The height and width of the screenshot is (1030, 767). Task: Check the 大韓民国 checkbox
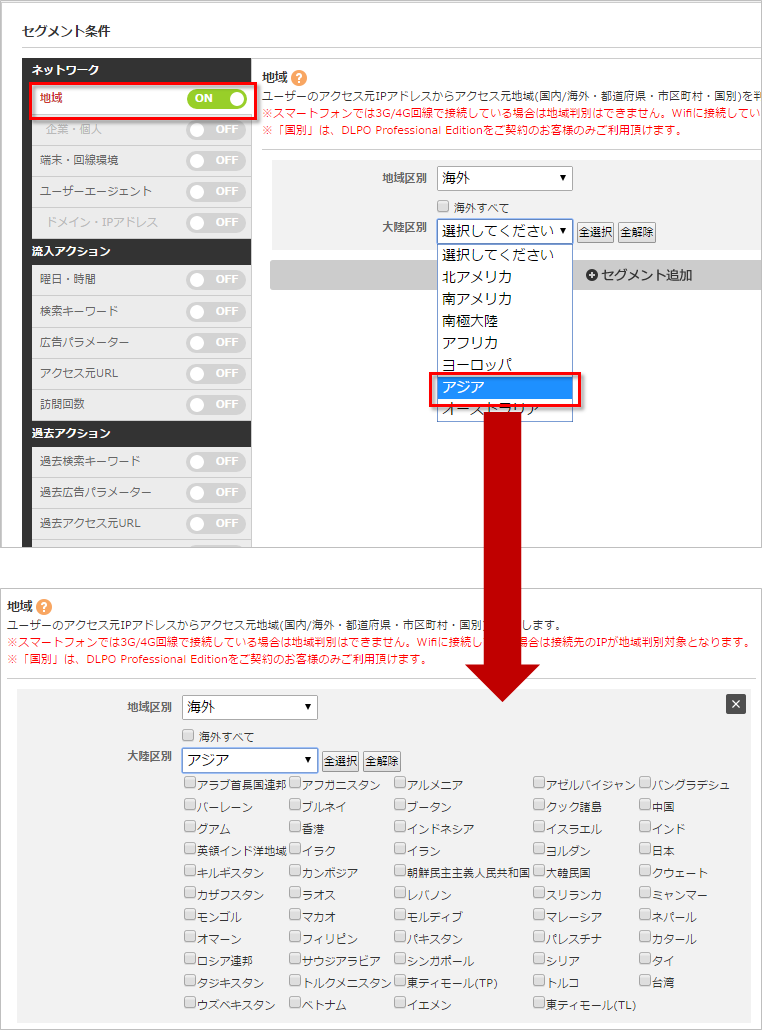539,870
